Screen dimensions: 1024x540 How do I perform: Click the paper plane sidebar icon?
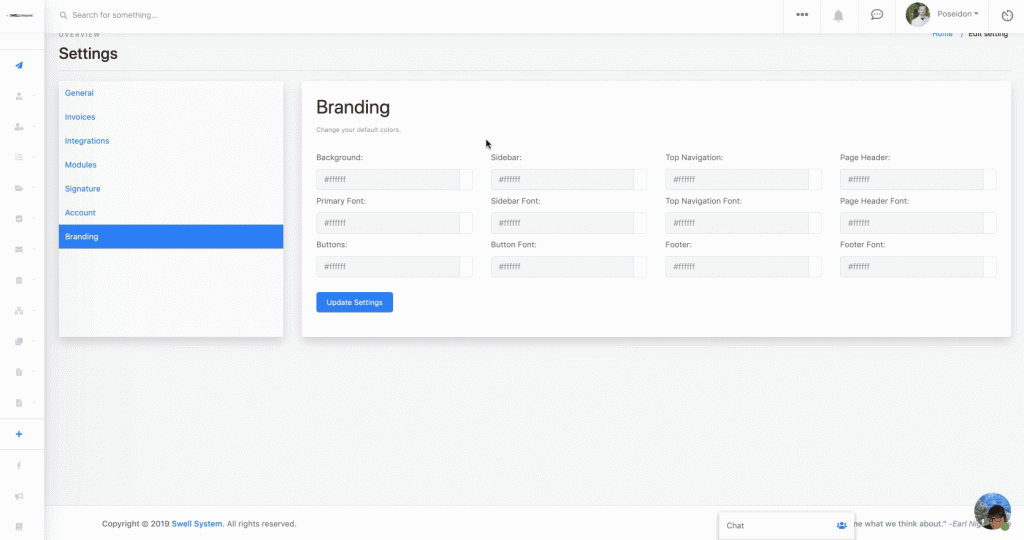(19, 65)
